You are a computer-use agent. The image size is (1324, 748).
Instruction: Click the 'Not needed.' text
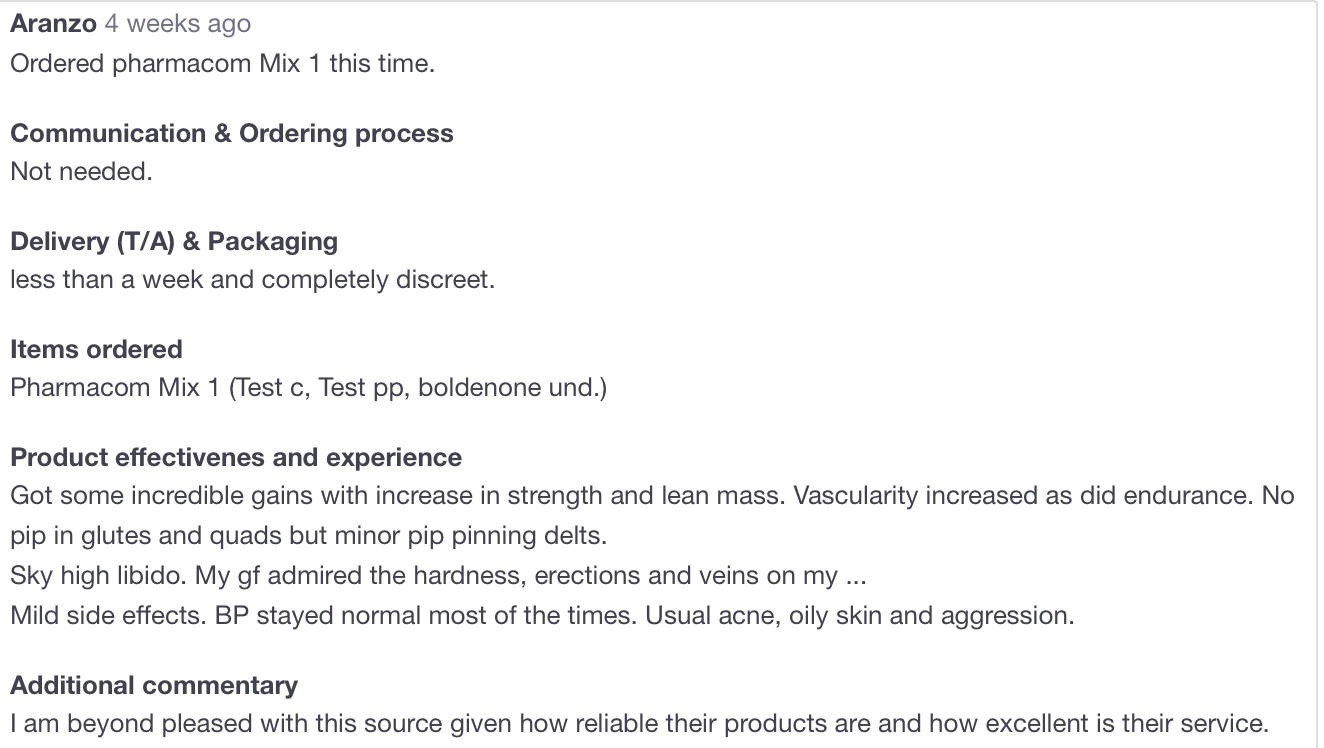[81, 171]
